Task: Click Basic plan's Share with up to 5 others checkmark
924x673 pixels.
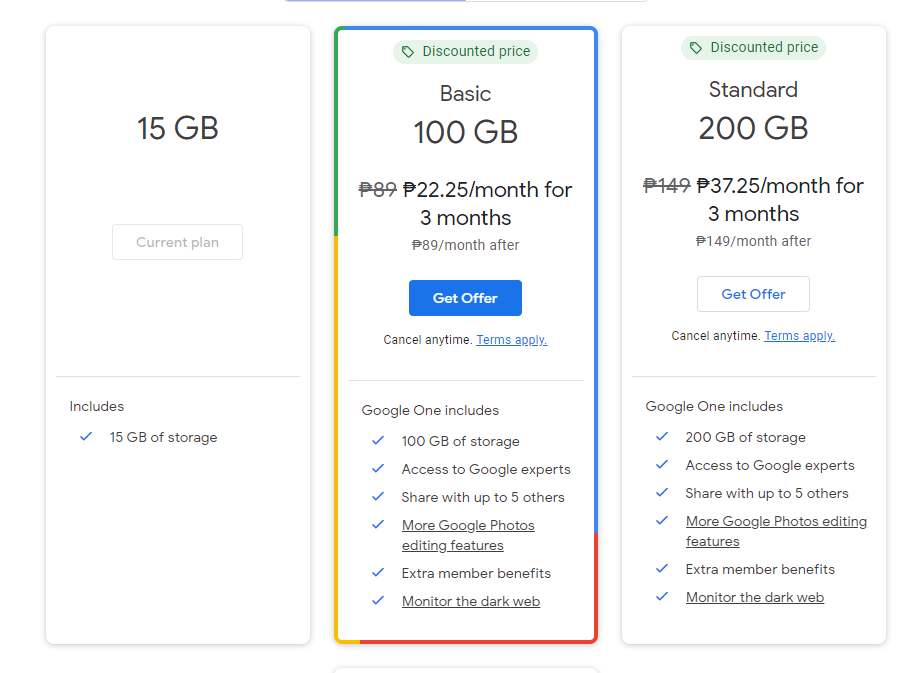Action: click(378, 497)
